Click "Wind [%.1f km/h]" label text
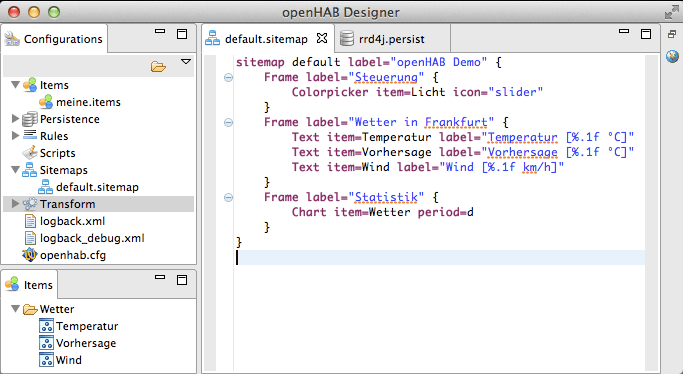683x374 pixels. coord(501,167)
